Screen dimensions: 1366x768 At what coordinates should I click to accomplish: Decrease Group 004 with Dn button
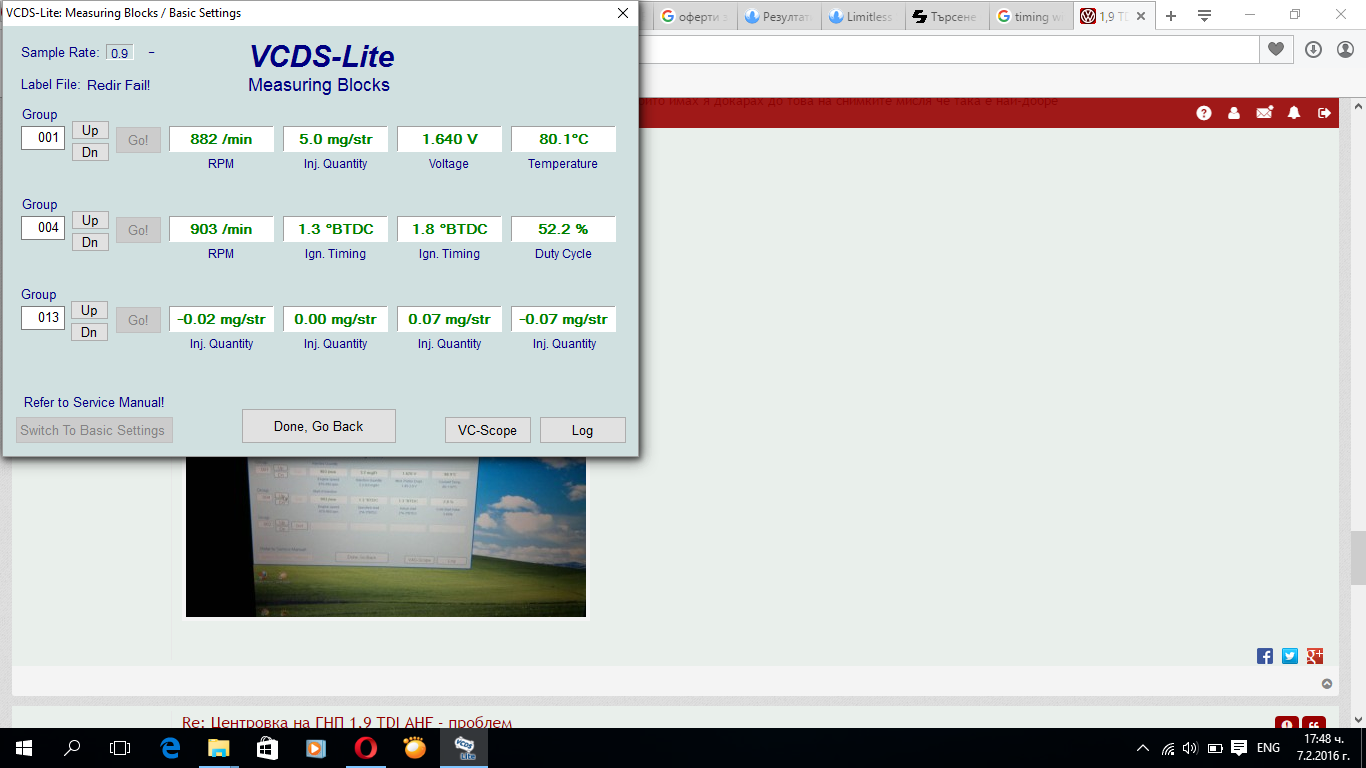coord(90,242)
